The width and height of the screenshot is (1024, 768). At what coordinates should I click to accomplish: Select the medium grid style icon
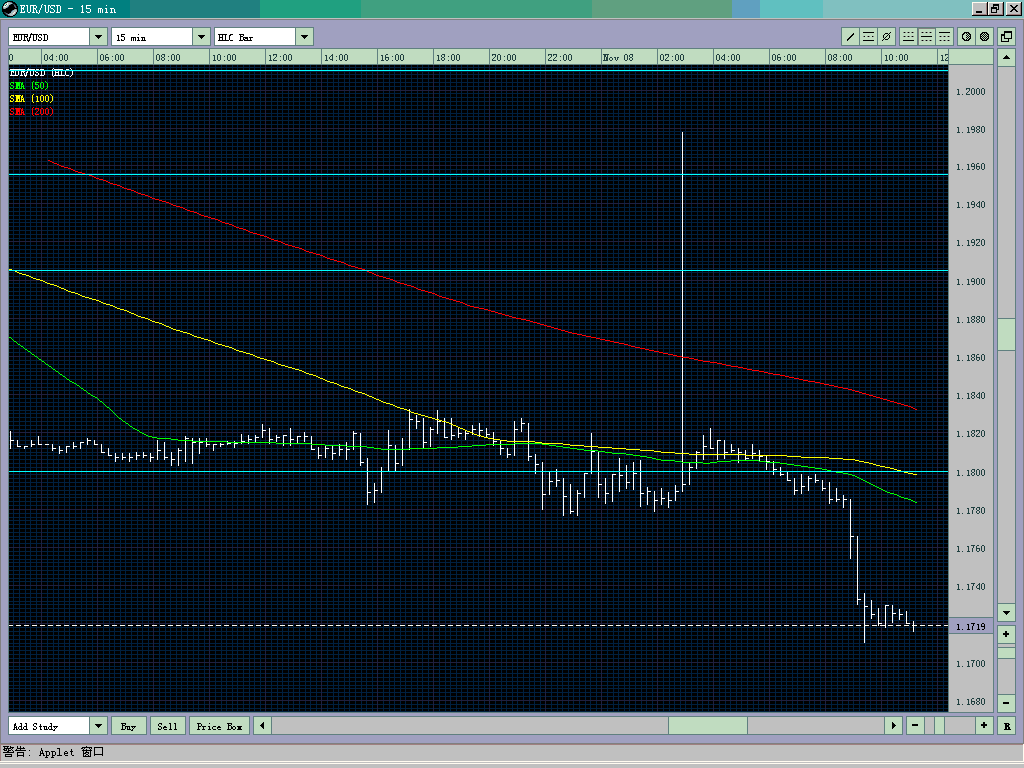point(928,36)
